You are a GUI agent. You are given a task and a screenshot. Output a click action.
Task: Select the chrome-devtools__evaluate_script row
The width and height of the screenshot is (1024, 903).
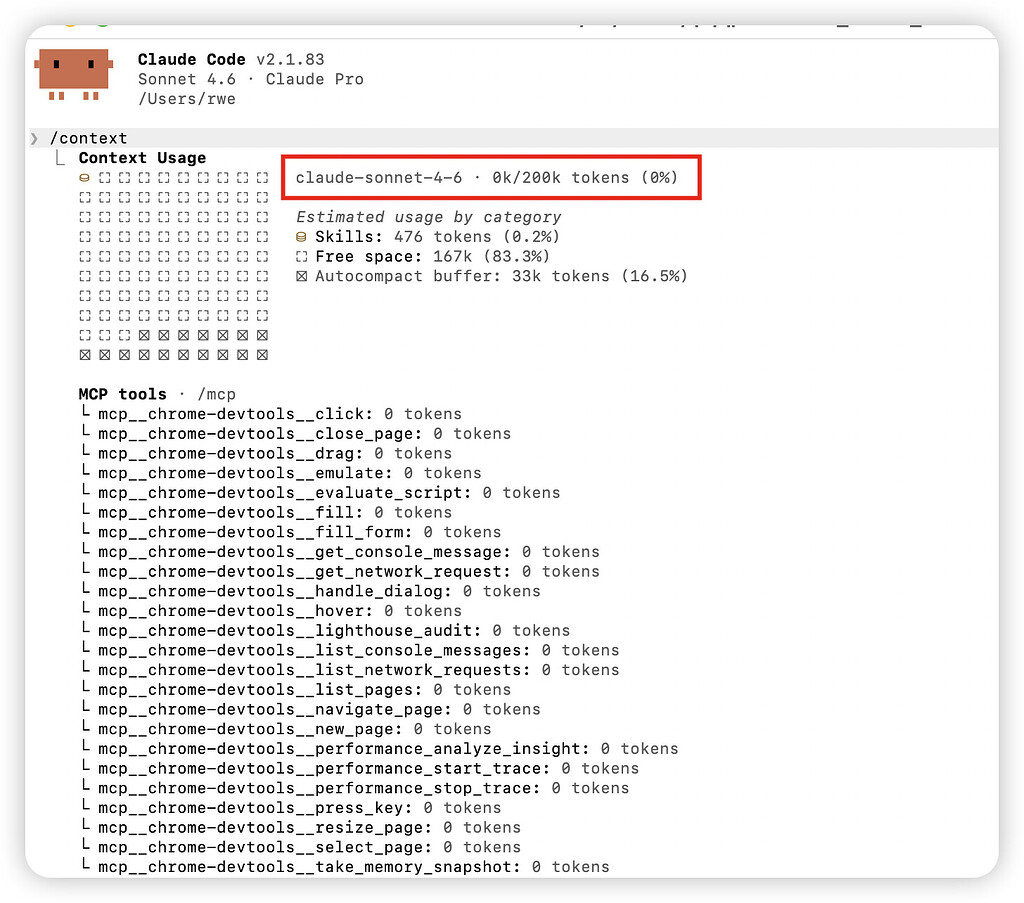321,492
